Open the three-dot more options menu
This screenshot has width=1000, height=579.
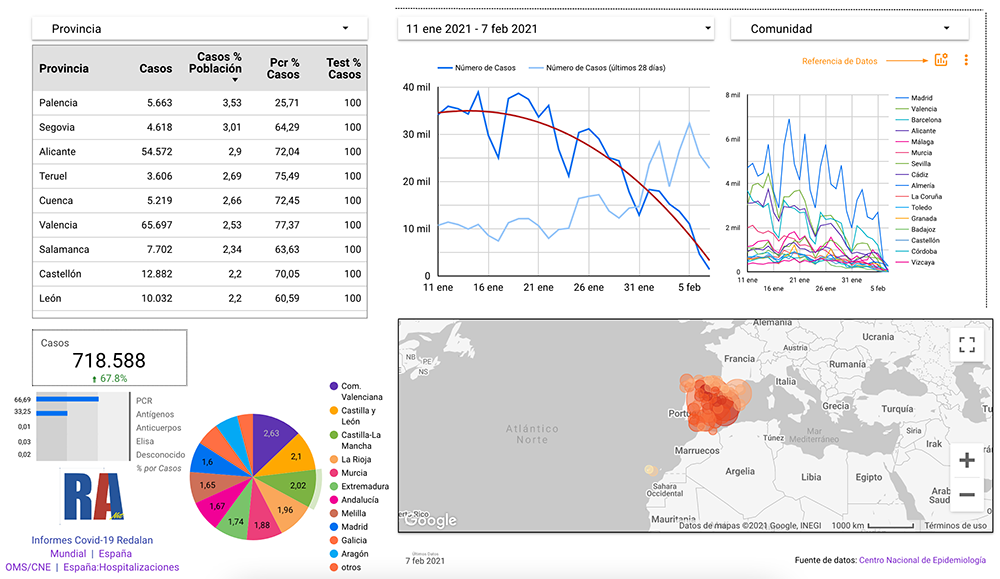tap(966, 60)
